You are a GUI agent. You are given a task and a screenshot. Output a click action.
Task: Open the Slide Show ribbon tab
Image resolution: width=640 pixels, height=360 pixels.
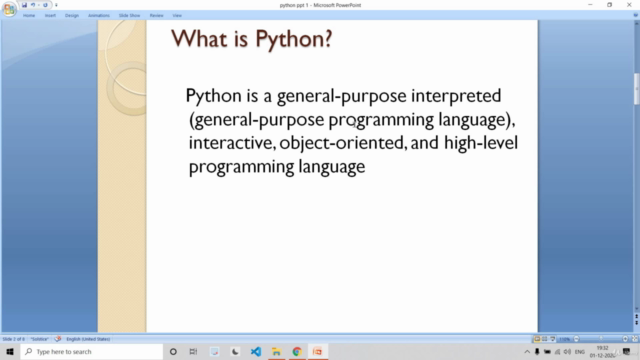129,16
